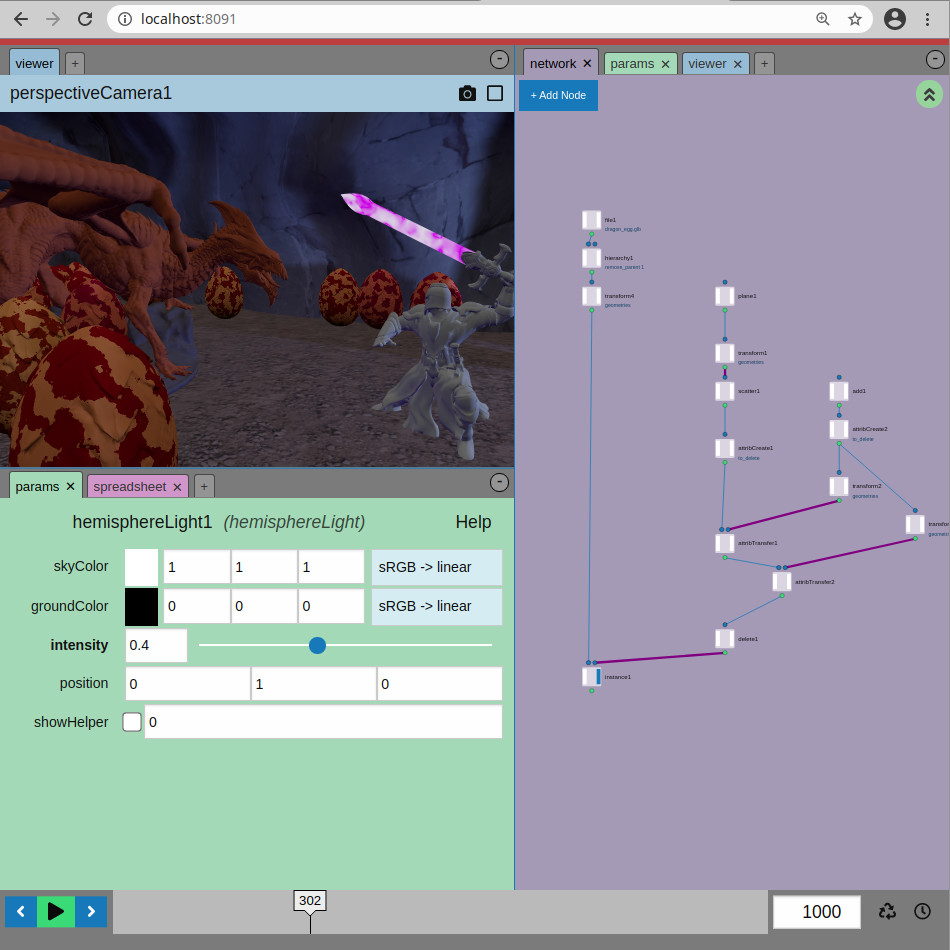The width and height of the screenshot is (950, 950).
Task: Take a viewer snapshot with camera icon
Action: pyautogui.click(x=467, y=93)
